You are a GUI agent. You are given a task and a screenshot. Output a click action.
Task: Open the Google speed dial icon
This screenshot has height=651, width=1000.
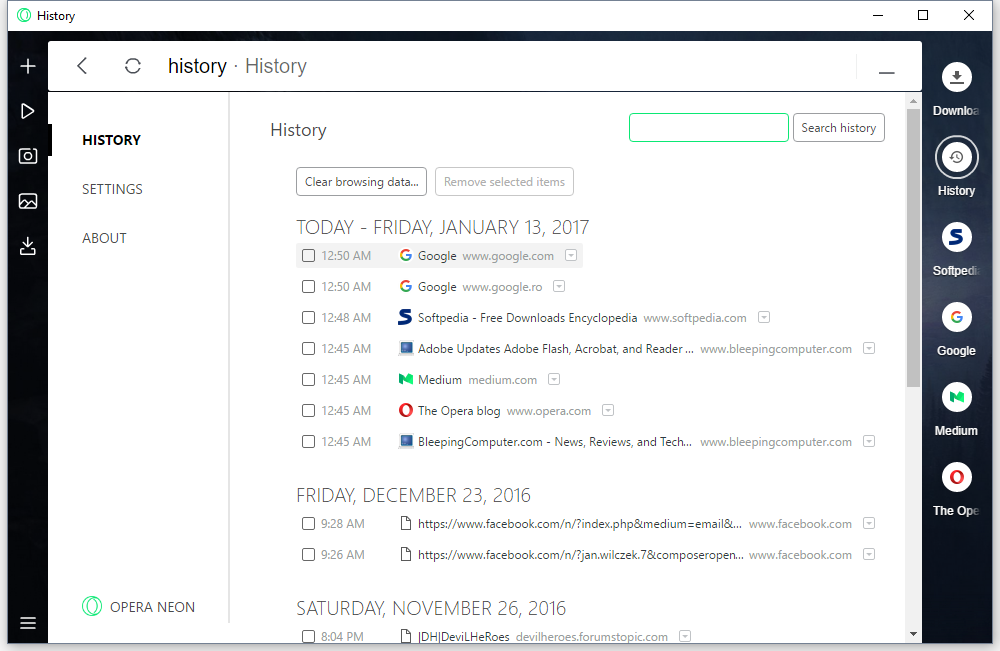[956, 317]
